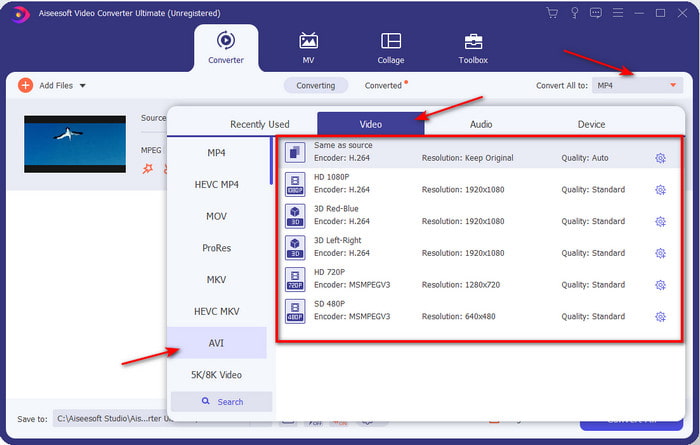The width and height of the screenshot is (700, 445).
Task: Choose ProRes in the format list
Action: (x=217, y=248)
